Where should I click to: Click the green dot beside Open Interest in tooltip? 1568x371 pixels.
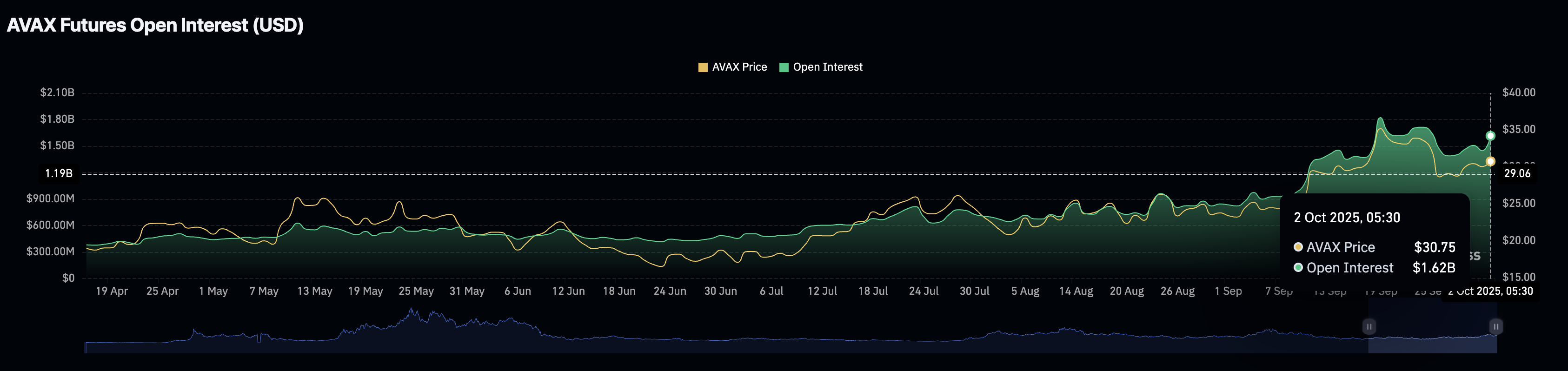click(x=1298, y=268)
